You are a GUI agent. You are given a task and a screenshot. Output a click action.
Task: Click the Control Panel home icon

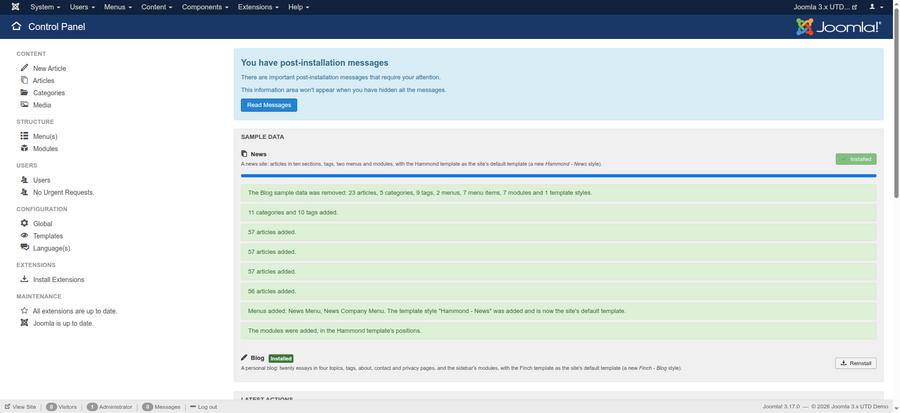tap(16, 26)
